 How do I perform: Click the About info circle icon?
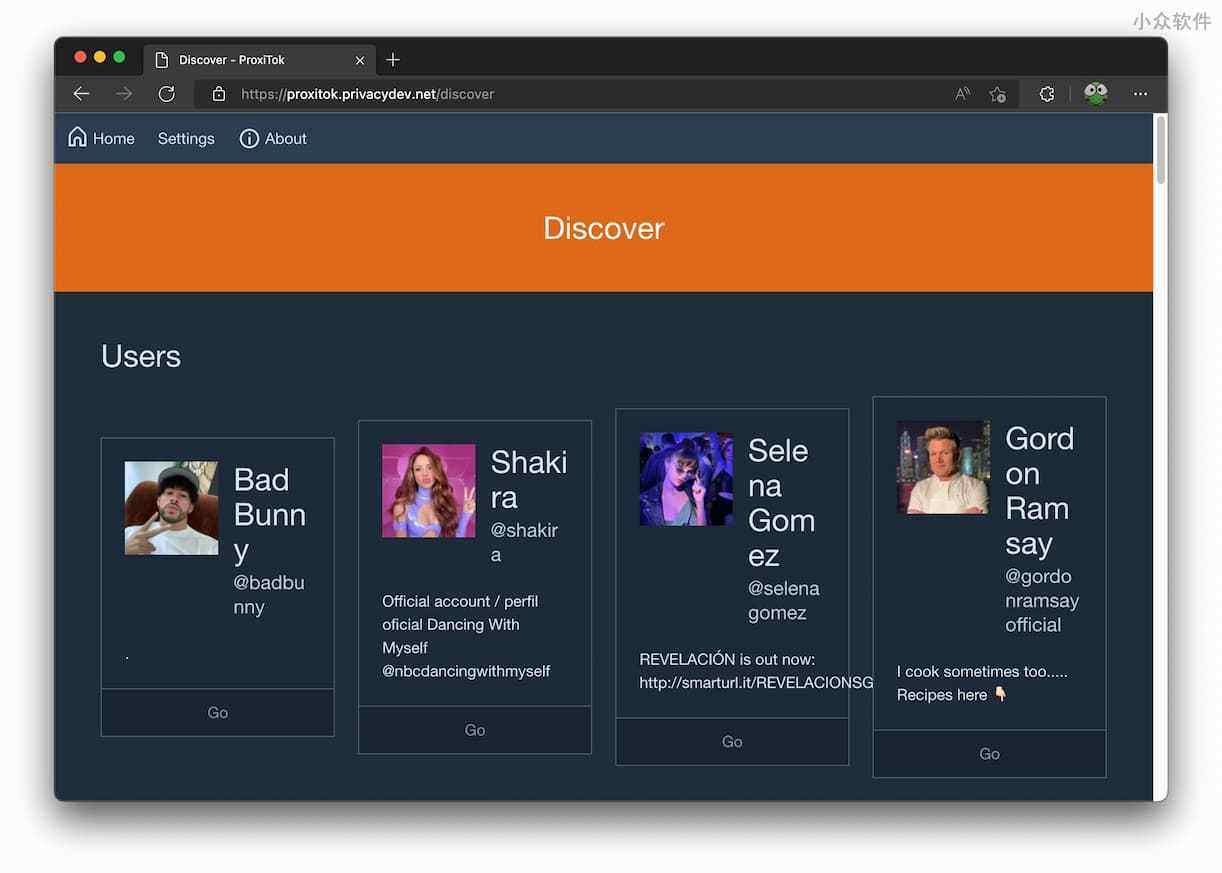249,139
